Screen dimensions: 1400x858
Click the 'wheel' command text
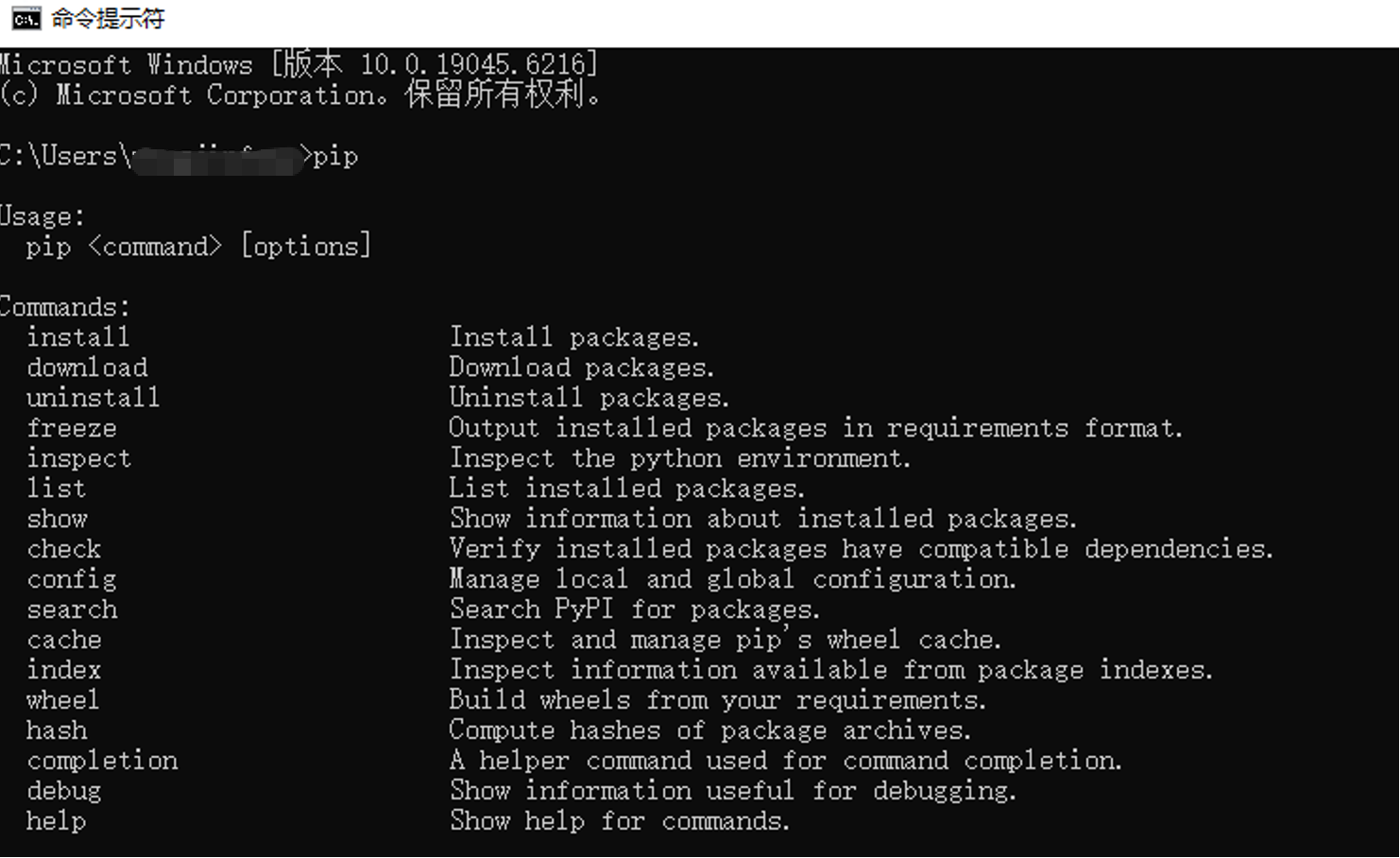tap(62, 700)
